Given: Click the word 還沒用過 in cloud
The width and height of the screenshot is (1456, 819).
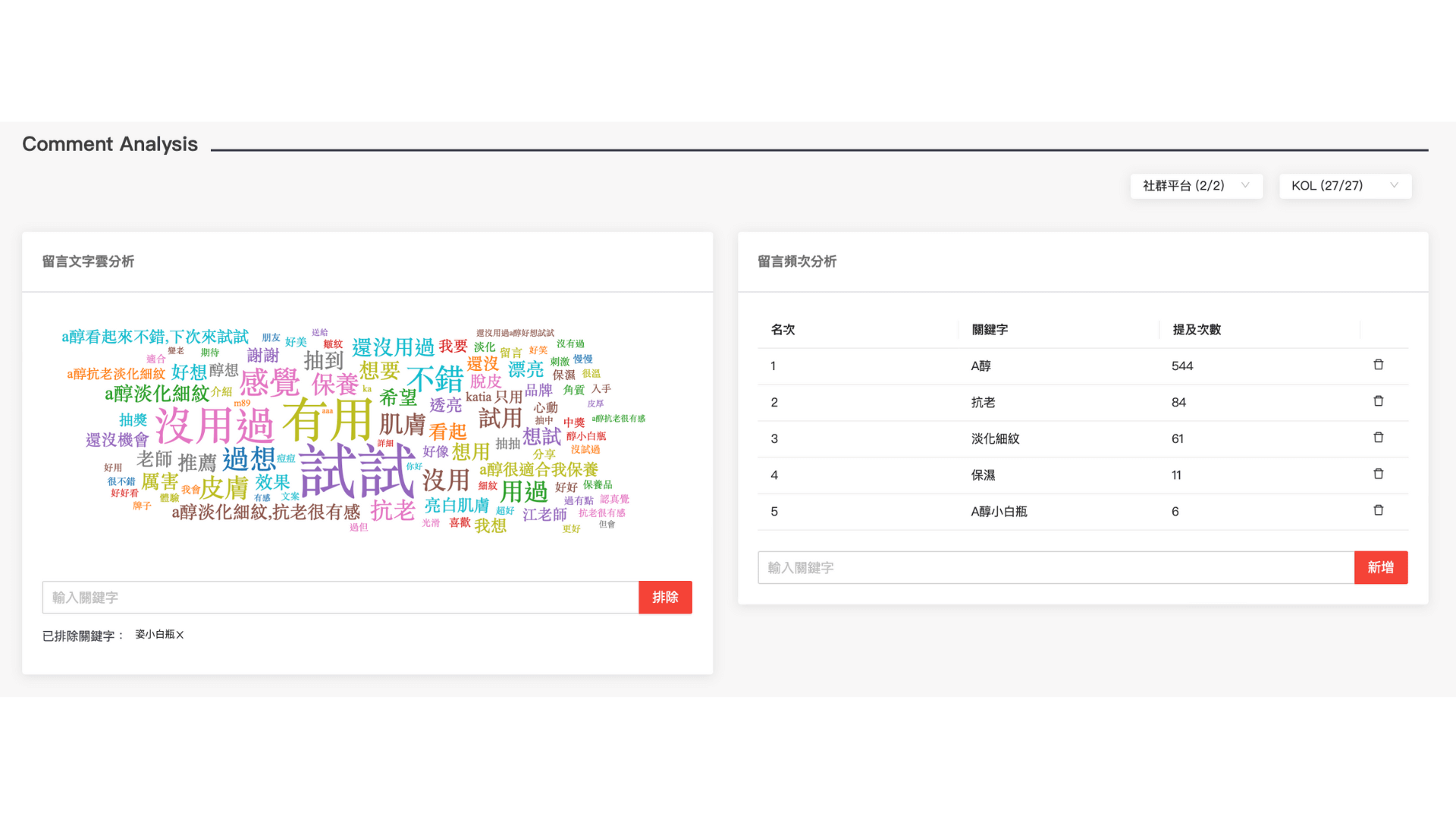Looking at the screenshot, I should pyautogui.click(x=393, y=347).
